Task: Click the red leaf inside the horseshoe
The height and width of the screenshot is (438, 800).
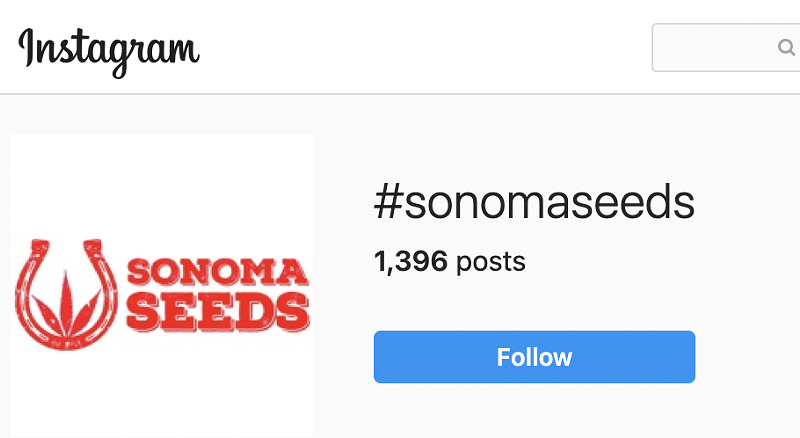Action: 66,305
